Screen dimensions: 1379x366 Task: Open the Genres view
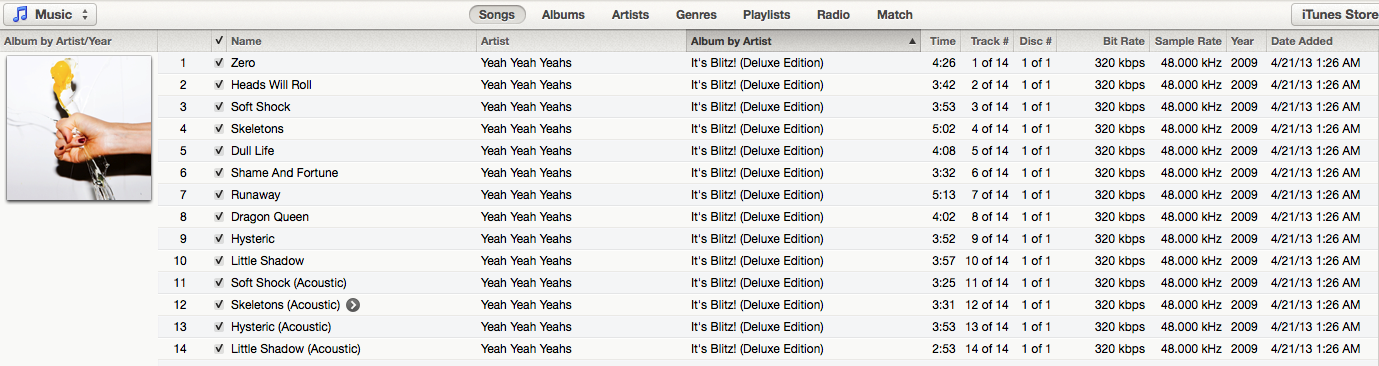(696, 15)
